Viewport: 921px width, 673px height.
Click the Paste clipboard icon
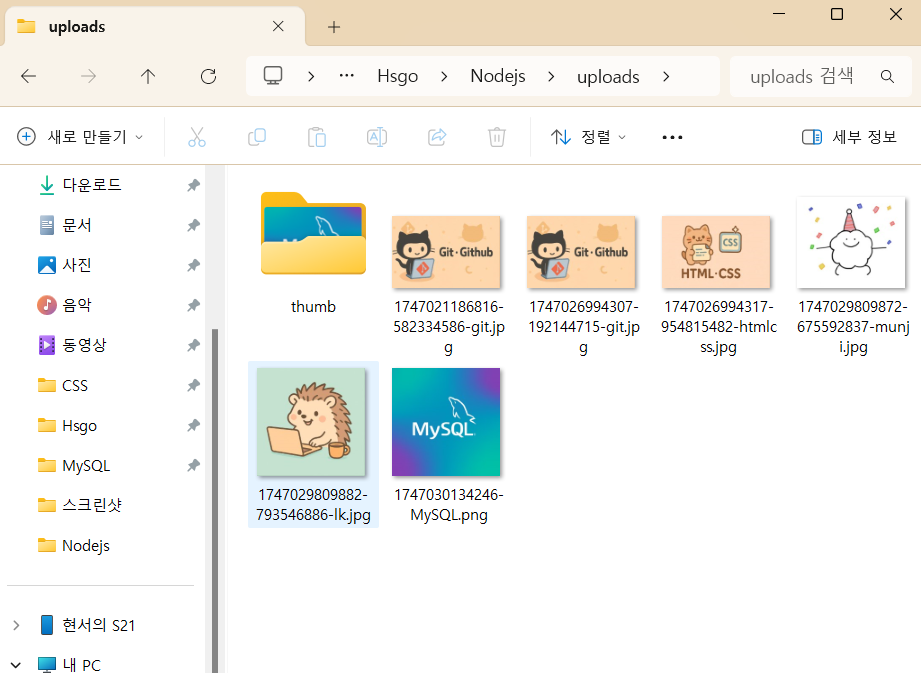pos(317,137)
